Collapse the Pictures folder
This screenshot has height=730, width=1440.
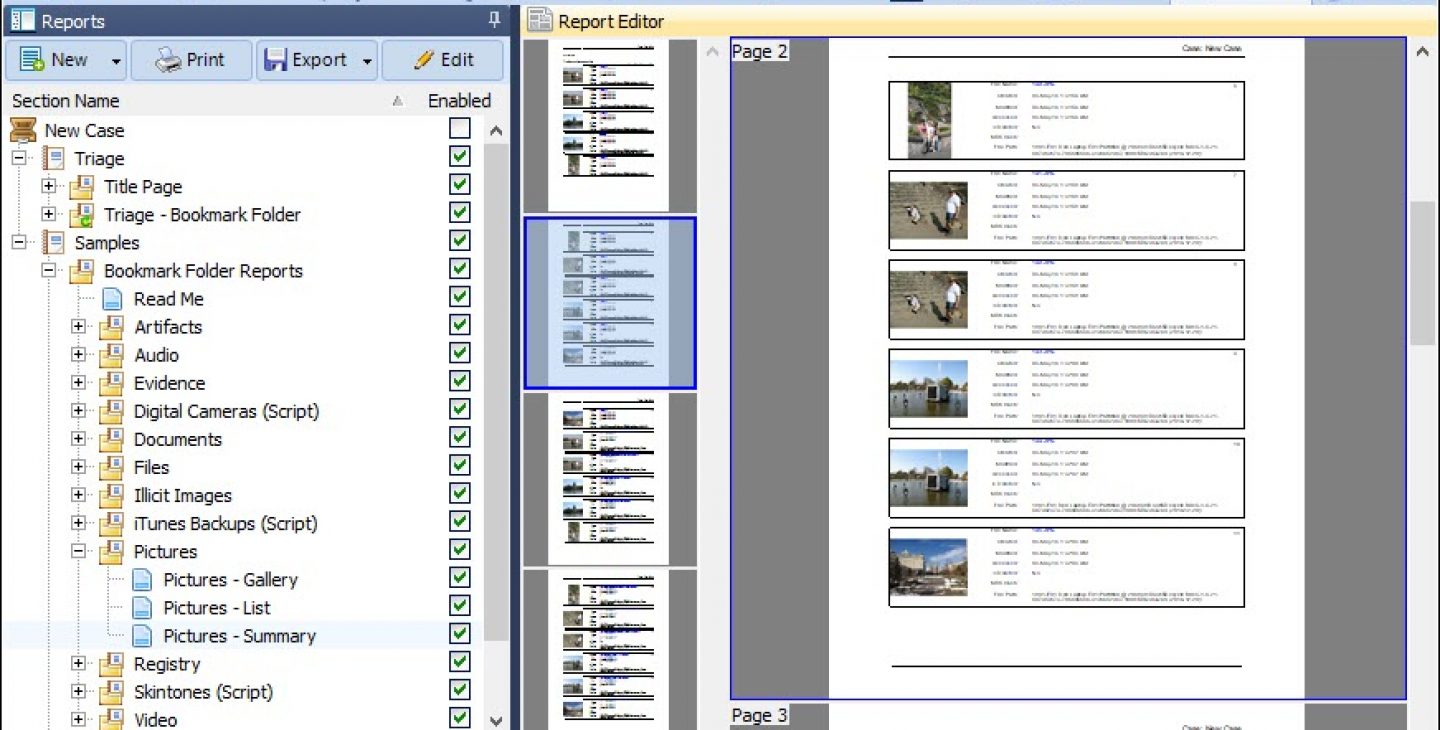pyautogui.click(x=78, y=551)
